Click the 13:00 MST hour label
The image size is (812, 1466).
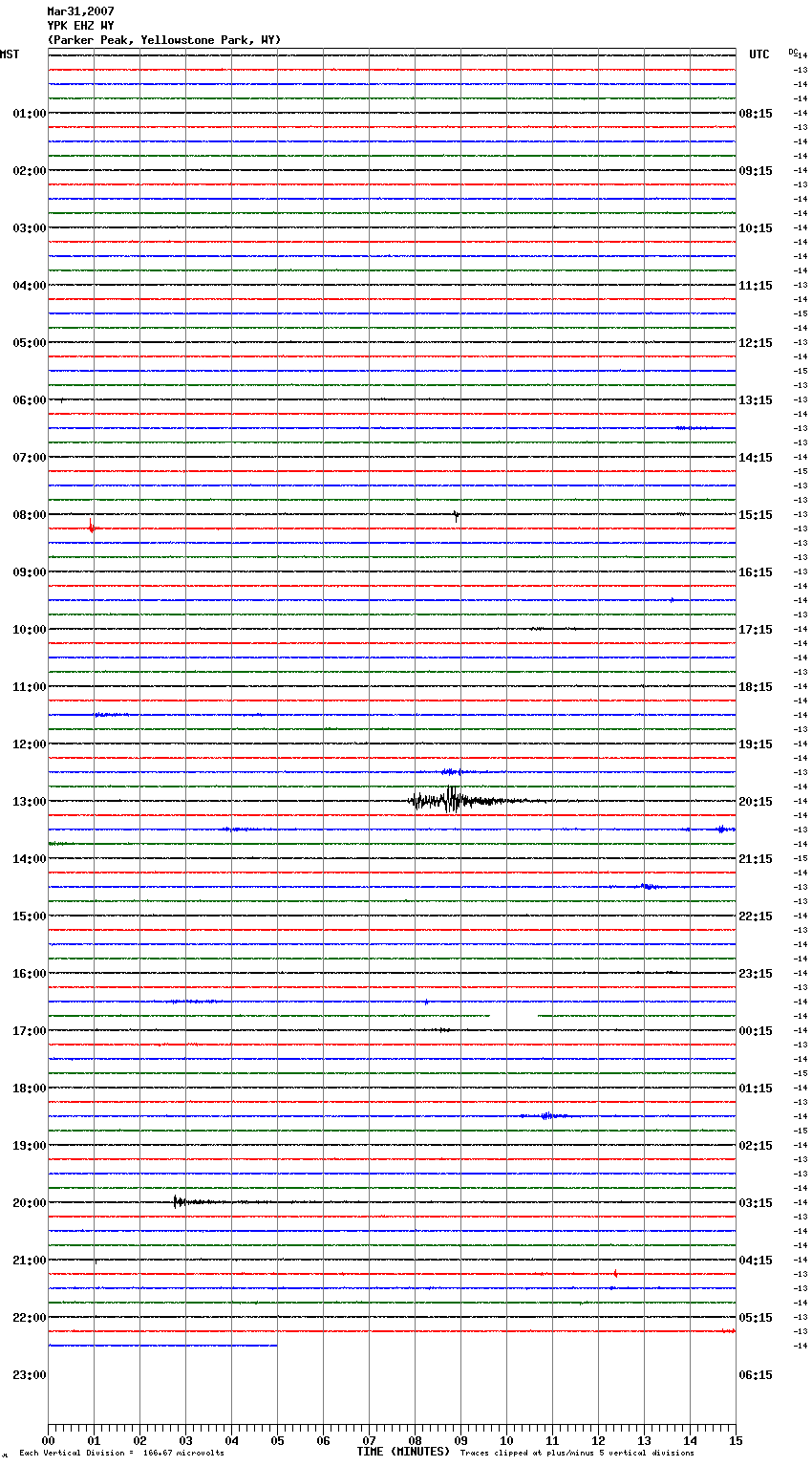point(29,802)
